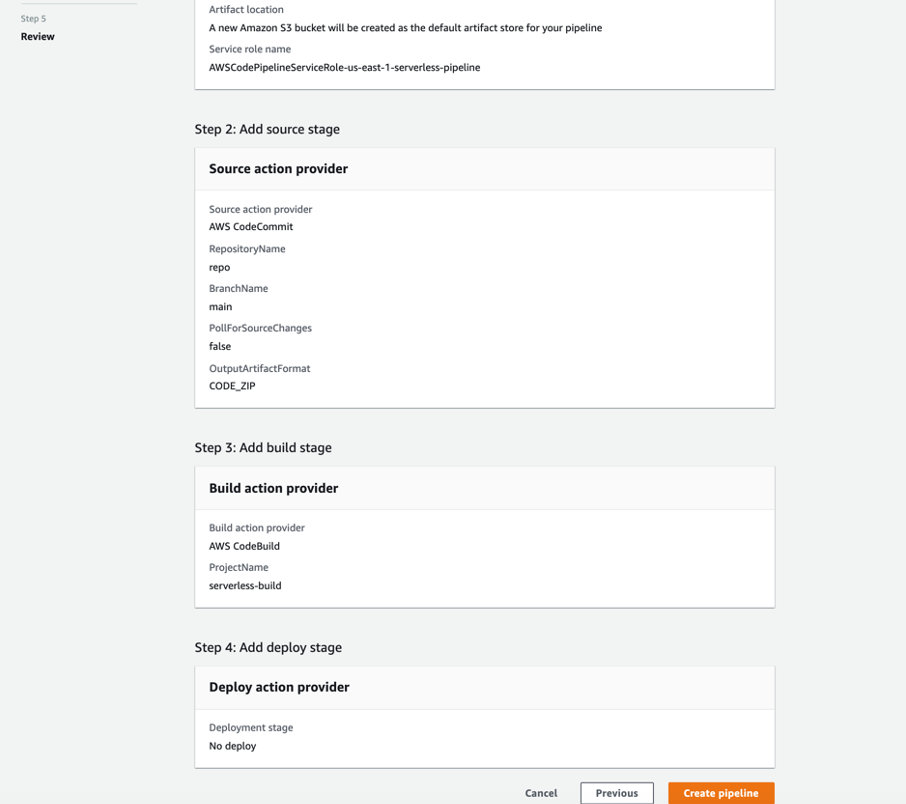This screenshot has height=804, width=906.
Task: Click the AWSCodePipelineServiceRole service role name
Action: 344,68
